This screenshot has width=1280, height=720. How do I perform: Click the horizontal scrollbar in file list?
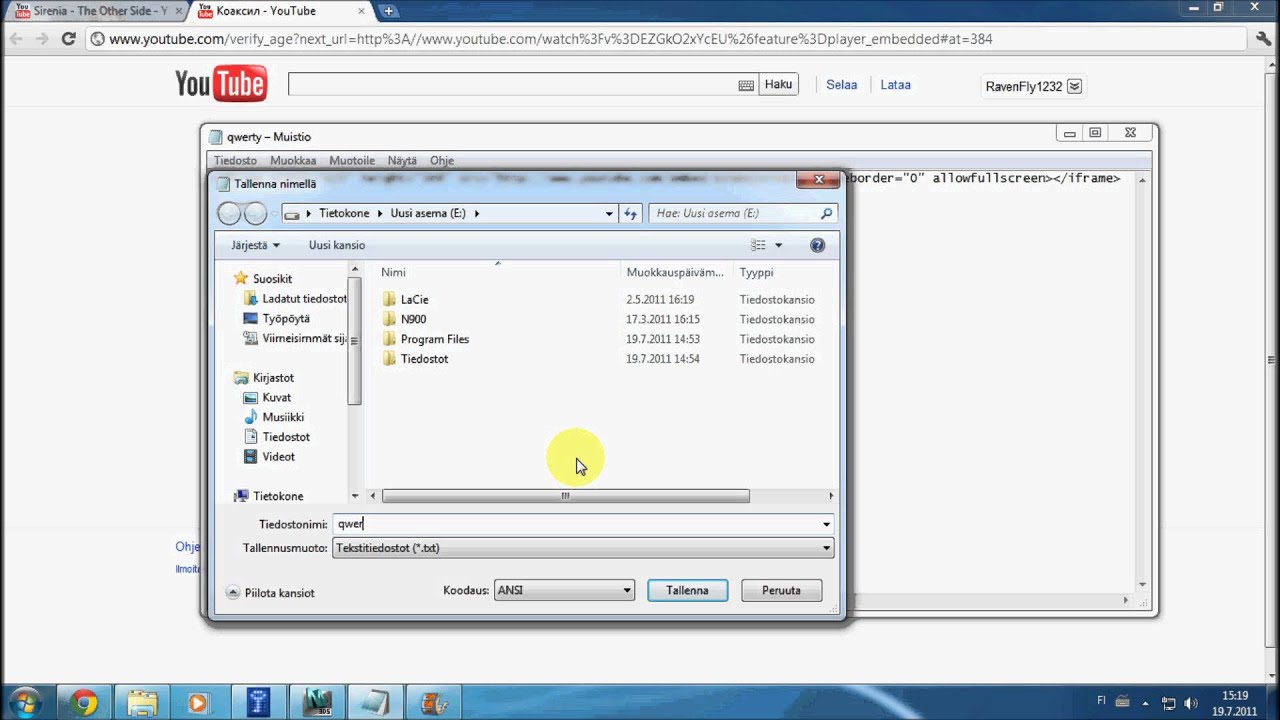[x=565, y=496]
